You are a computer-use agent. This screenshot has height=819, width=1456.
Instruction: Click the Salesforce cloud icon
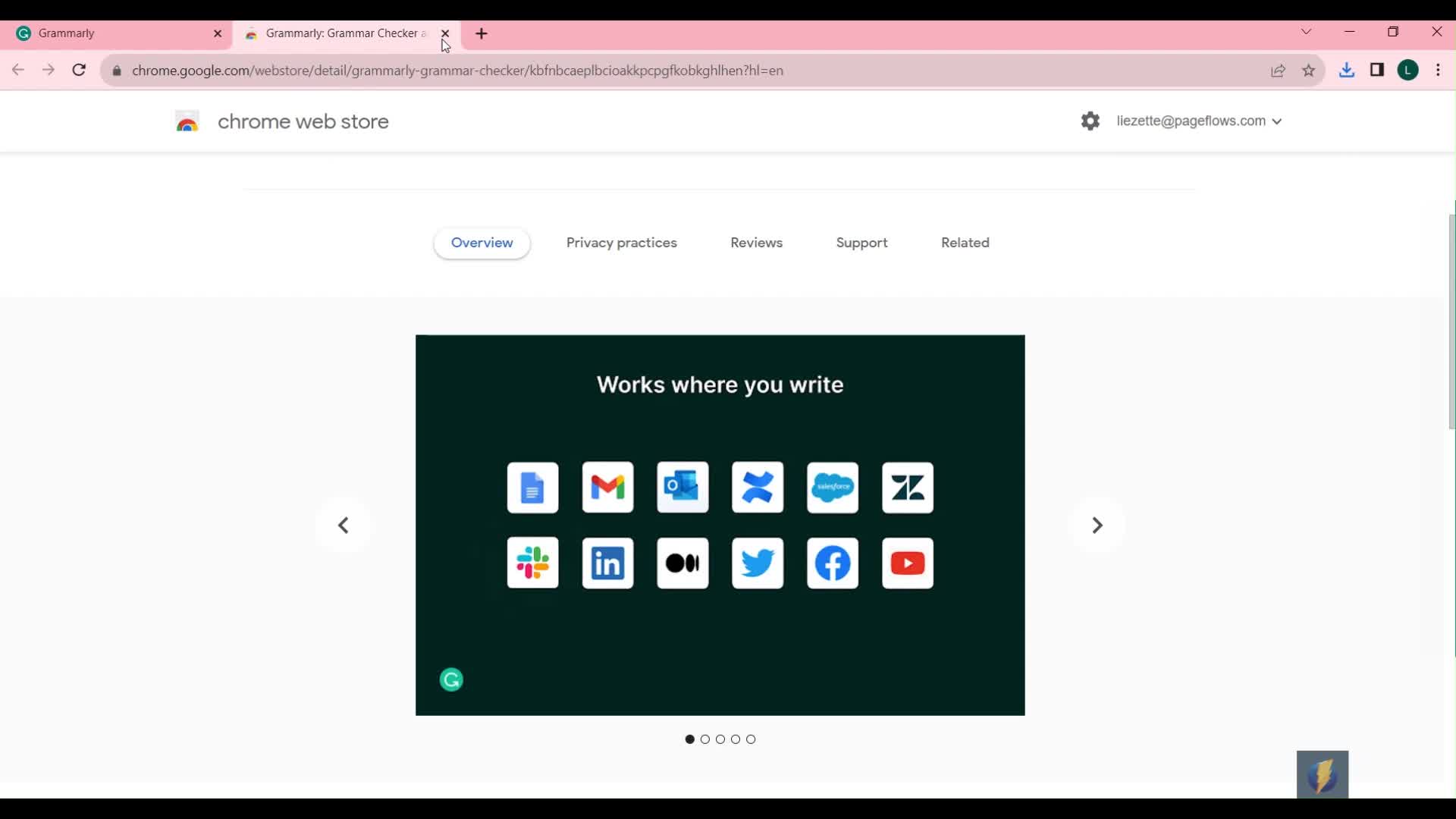pyautogui.click(x=833, y=488)
